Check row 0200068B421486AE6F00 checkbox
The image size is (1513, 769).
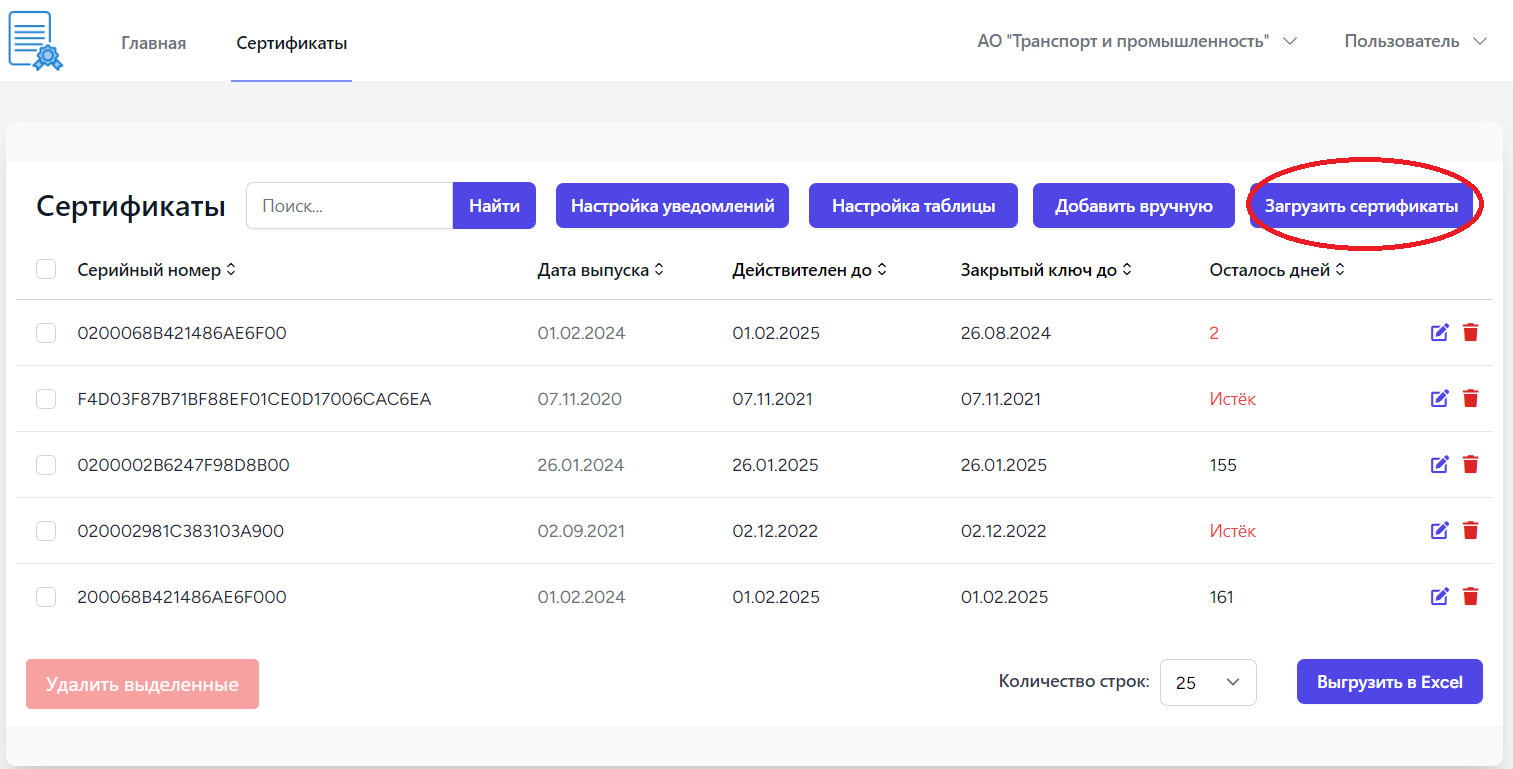tap(46, 333)
